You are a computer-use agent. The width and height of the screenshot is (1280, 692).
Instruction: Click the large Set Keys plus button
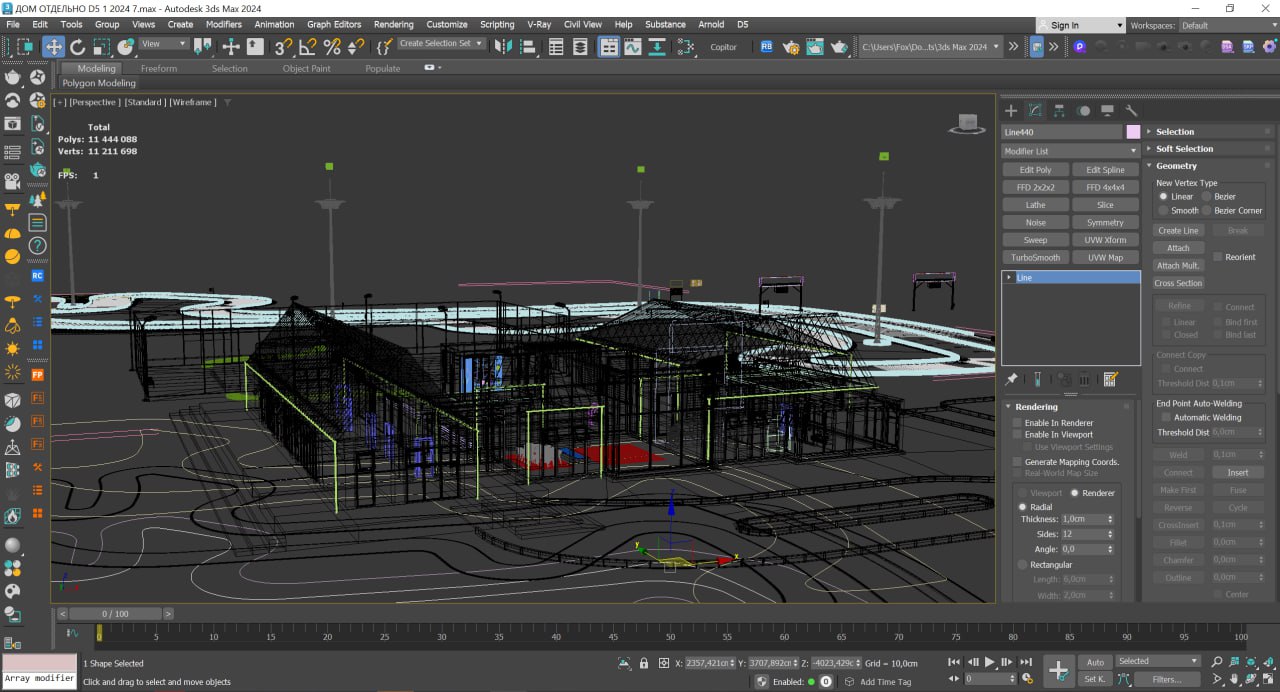point(1059,670)
